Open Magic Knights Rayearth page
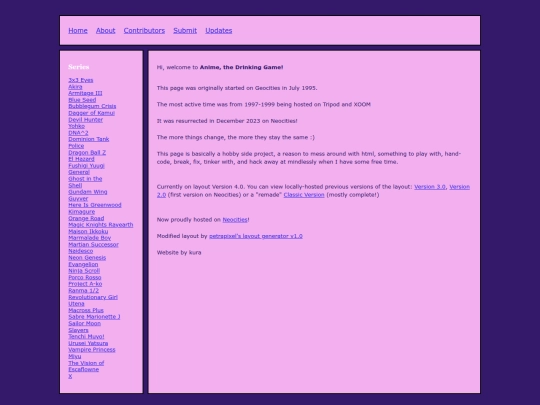This screenshot has width=540, height=405. click(x=101, y=225)
